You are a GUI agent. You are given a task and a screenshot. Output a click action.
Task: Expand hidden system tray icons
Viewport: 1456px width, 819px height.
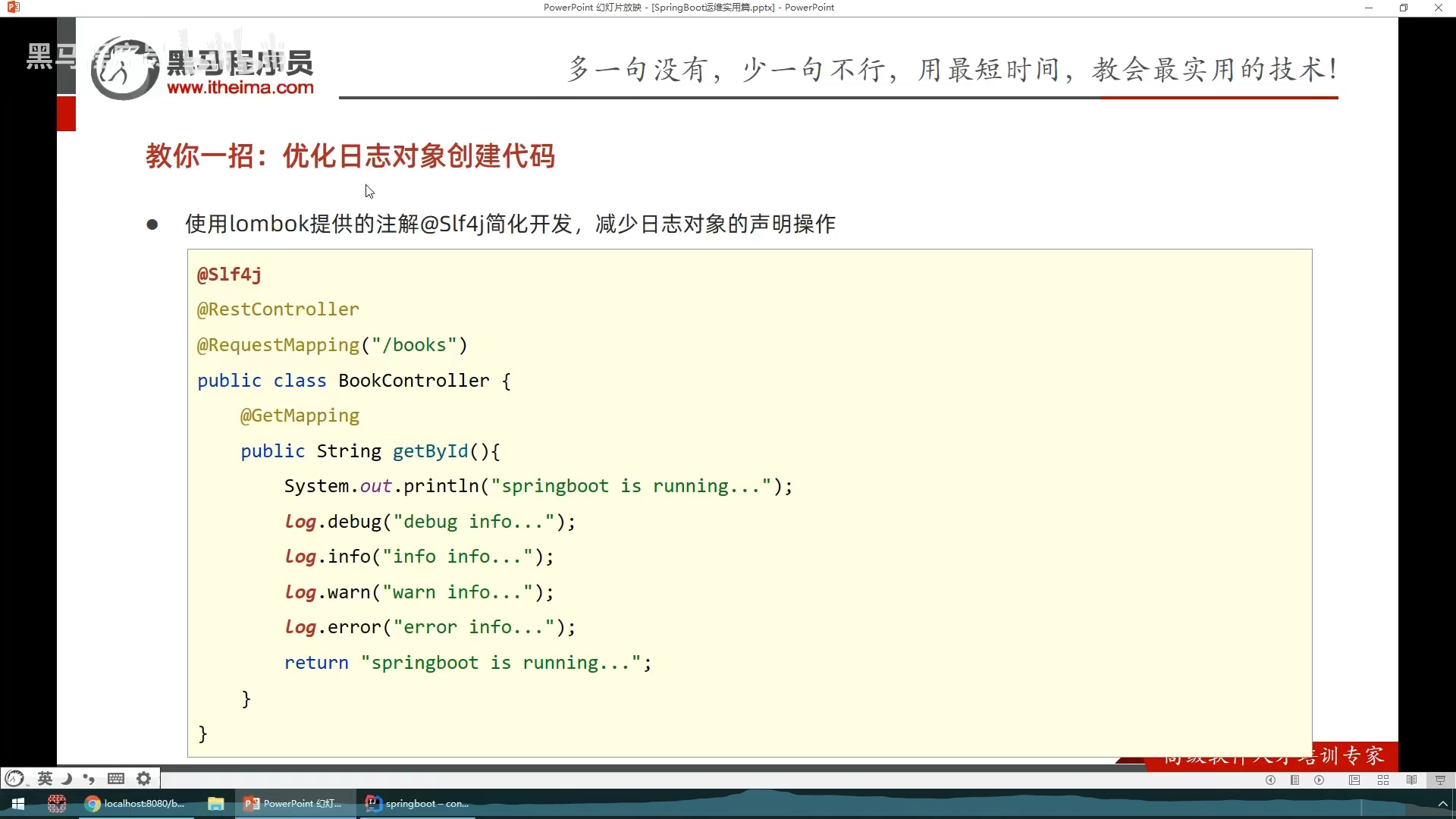[1442, 804]
